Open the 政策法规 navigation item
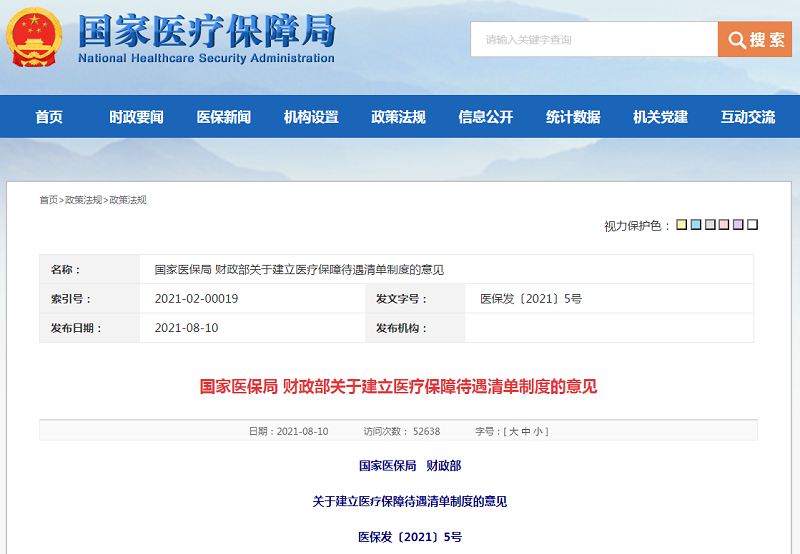 pos(398,117)
